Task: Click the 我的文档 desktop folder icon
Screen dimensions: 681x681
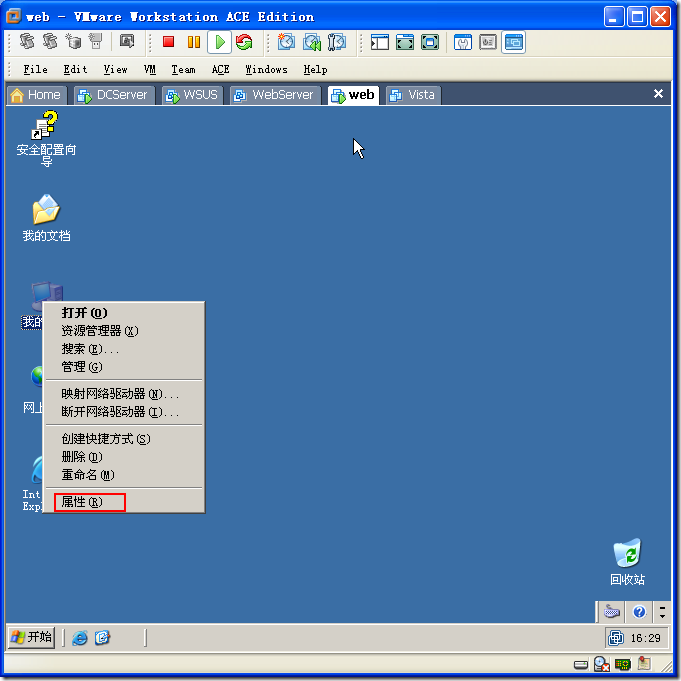Action: (46, 218)
